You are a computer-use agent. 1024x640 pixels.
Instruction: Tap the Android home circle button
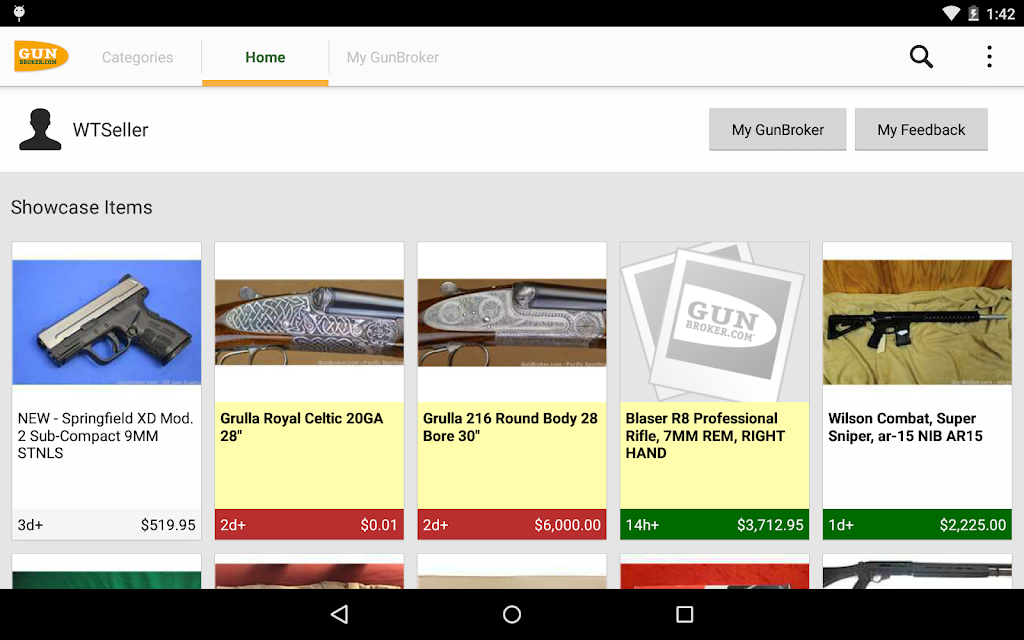512,614
